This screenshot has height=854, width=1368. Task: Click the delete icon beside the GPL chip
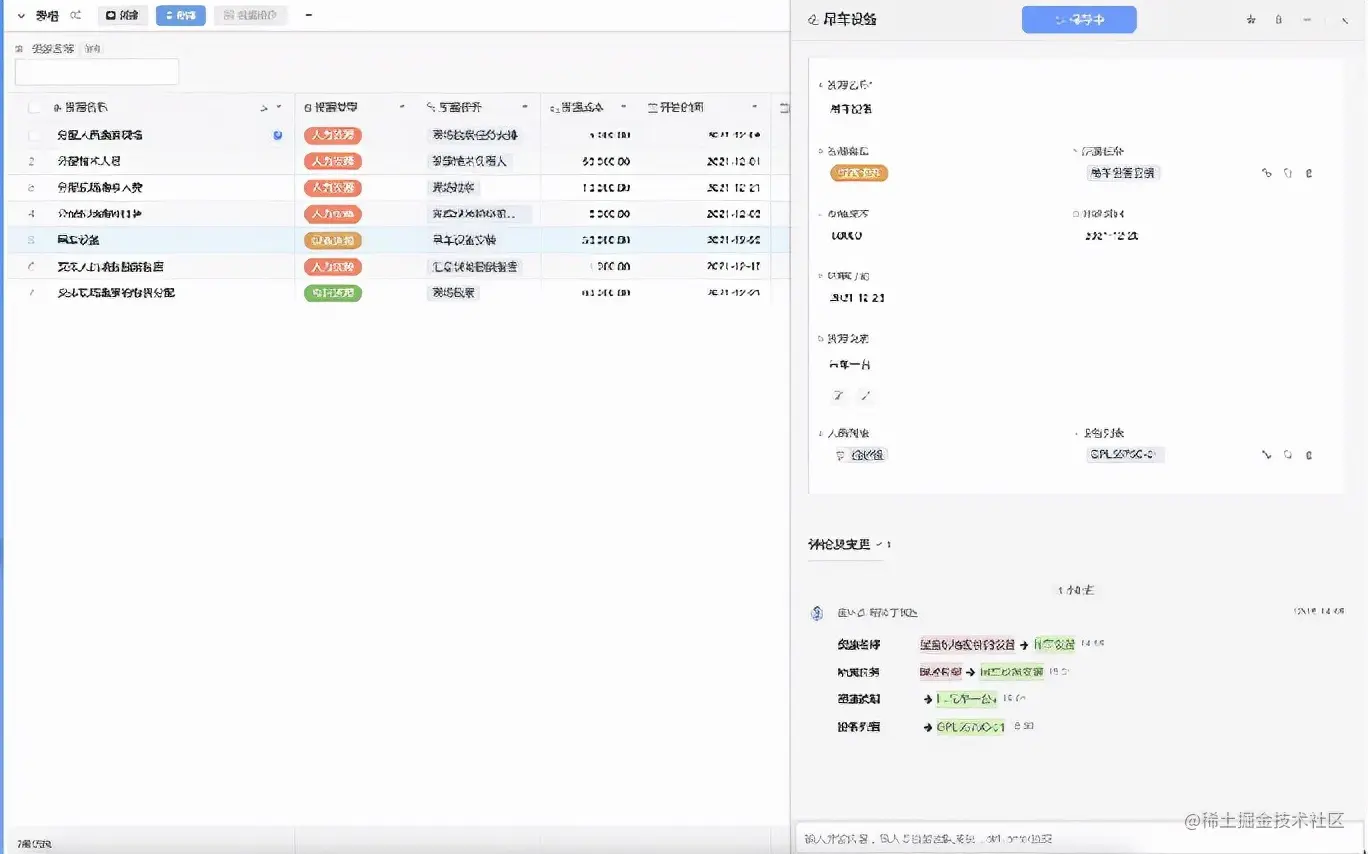pos(1309,455)
